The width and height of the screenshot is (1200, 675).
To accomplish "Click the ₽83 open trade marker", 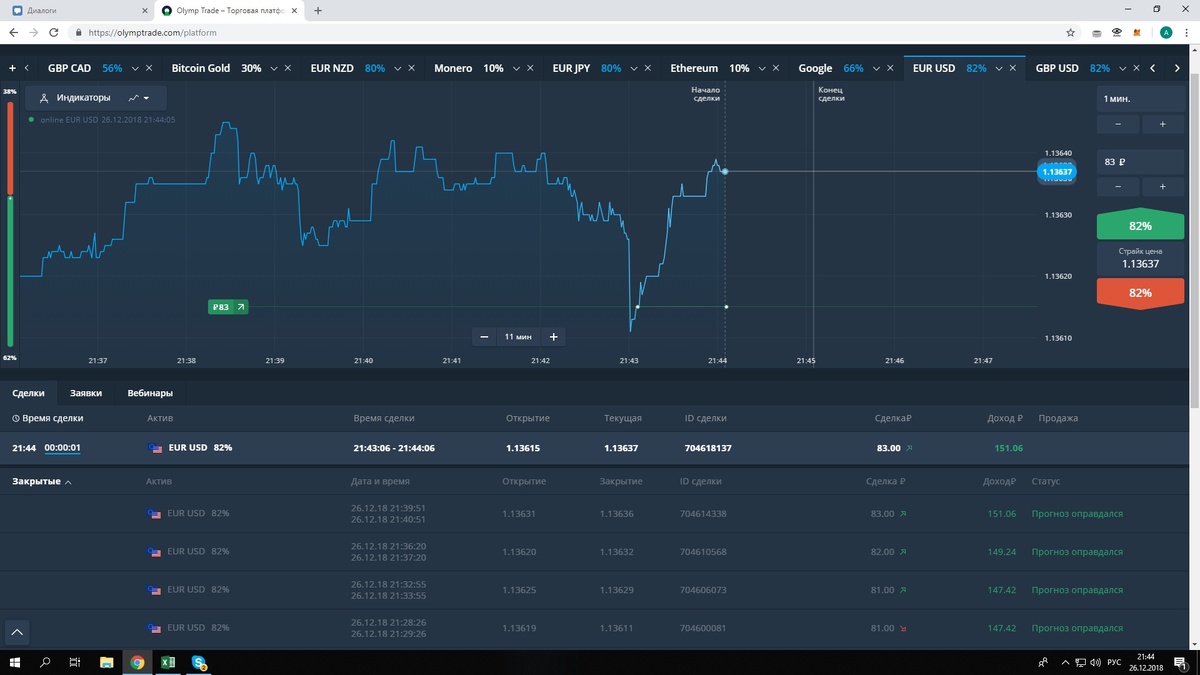I will click(x=228, y=307).
